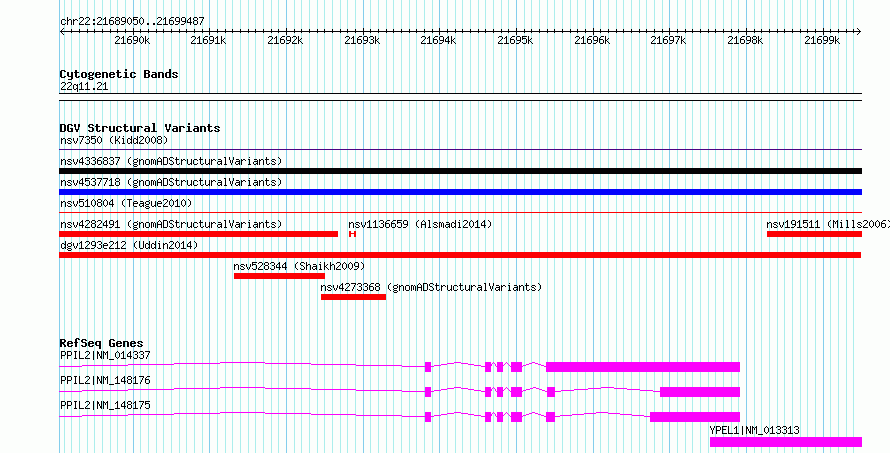Click the DGV Structural Variants track heading
Screen dimensions: 890x453
(140, 128)
